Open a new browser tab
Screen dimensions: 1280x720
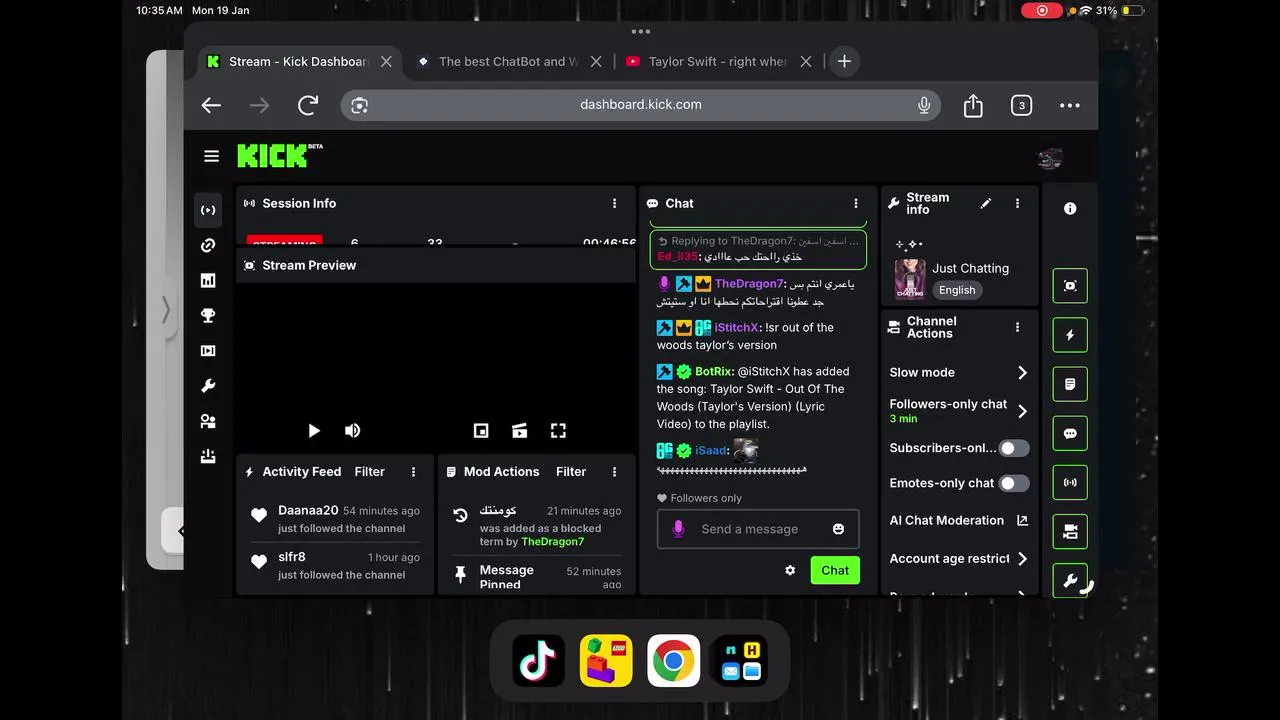[844, 61]
